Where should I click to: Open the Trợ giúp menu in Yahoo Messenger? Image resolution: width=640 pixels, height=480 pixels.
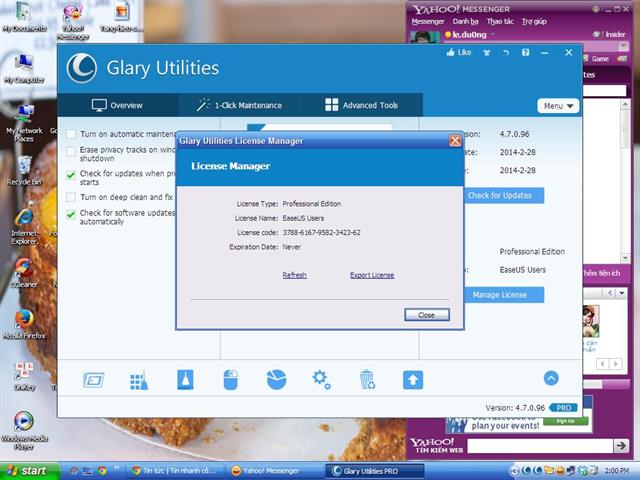(534, 22)
